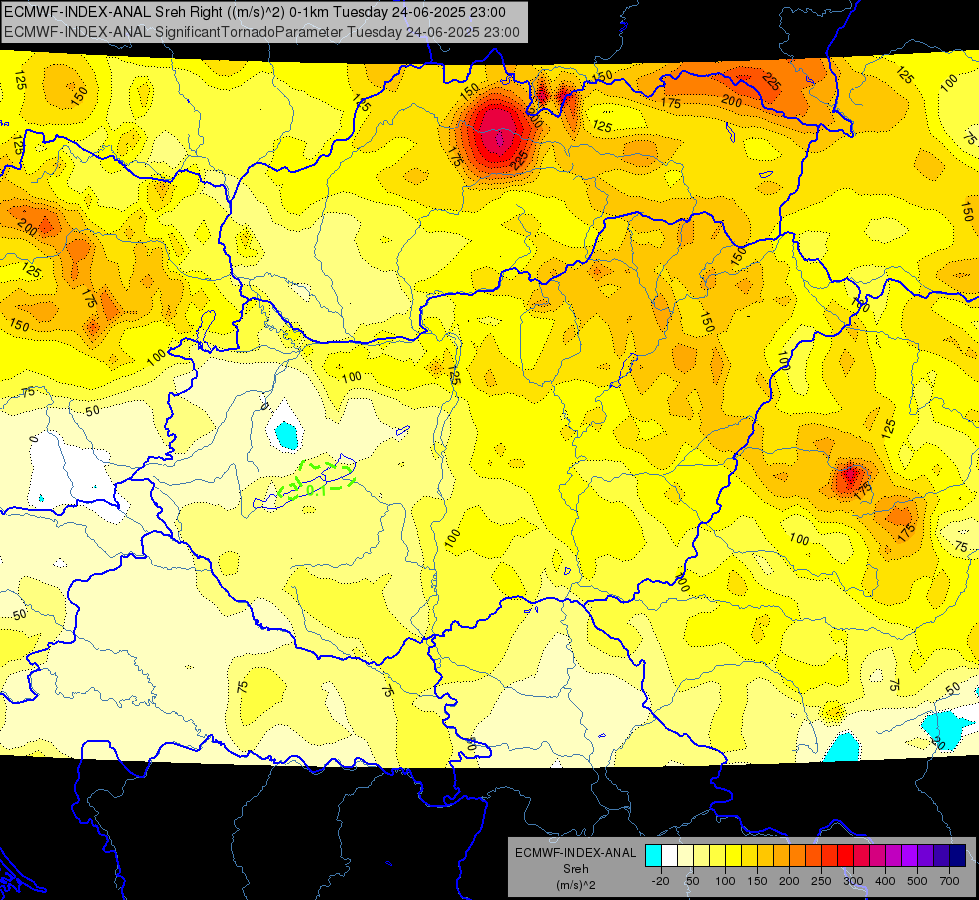Click the legend label 250
Image resolution: width=979 pixels, height=900 pixels.
click(x=821, y=881)
